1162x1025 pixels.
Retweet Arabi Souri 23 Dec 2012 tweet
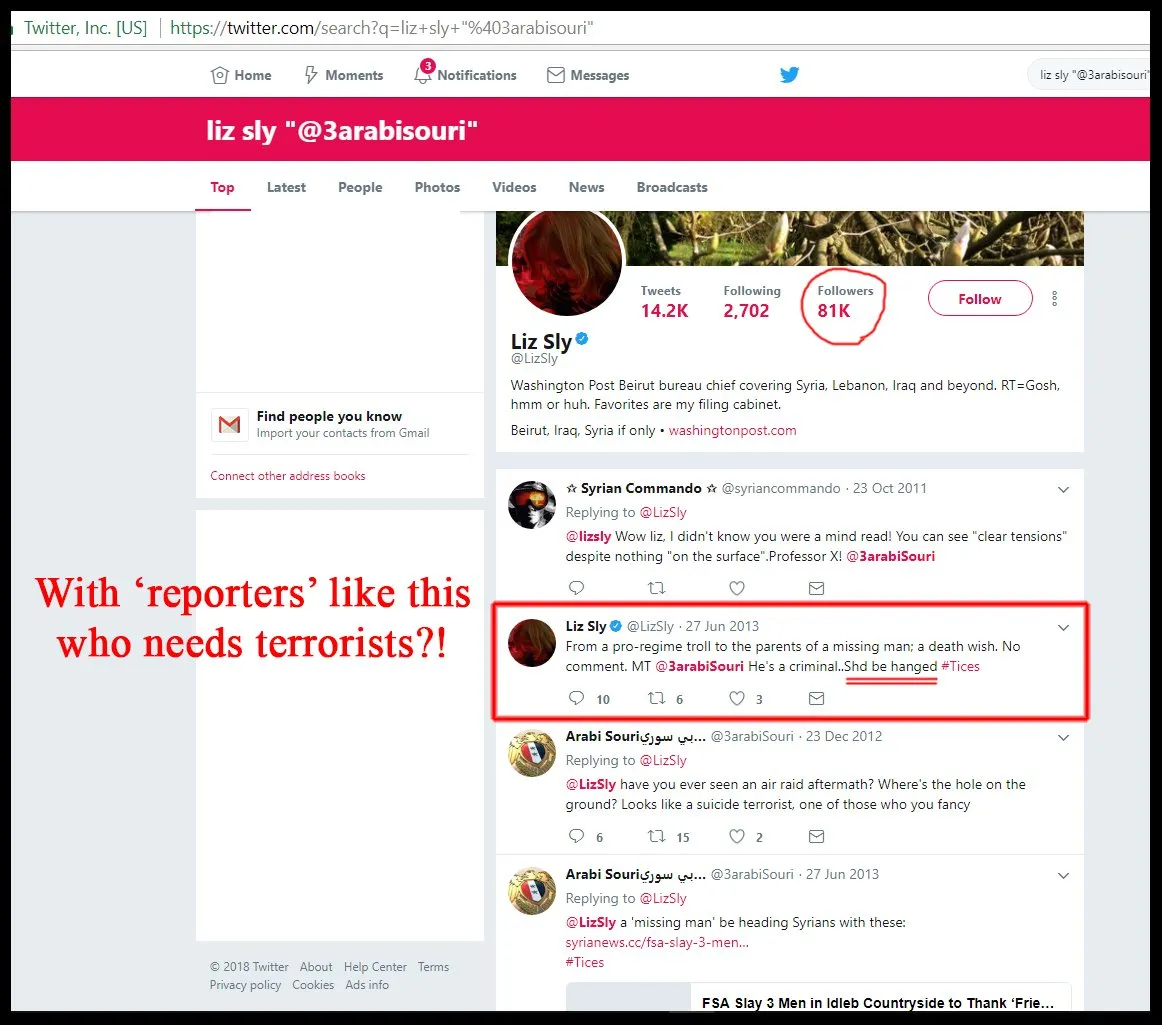pos(657,836)
